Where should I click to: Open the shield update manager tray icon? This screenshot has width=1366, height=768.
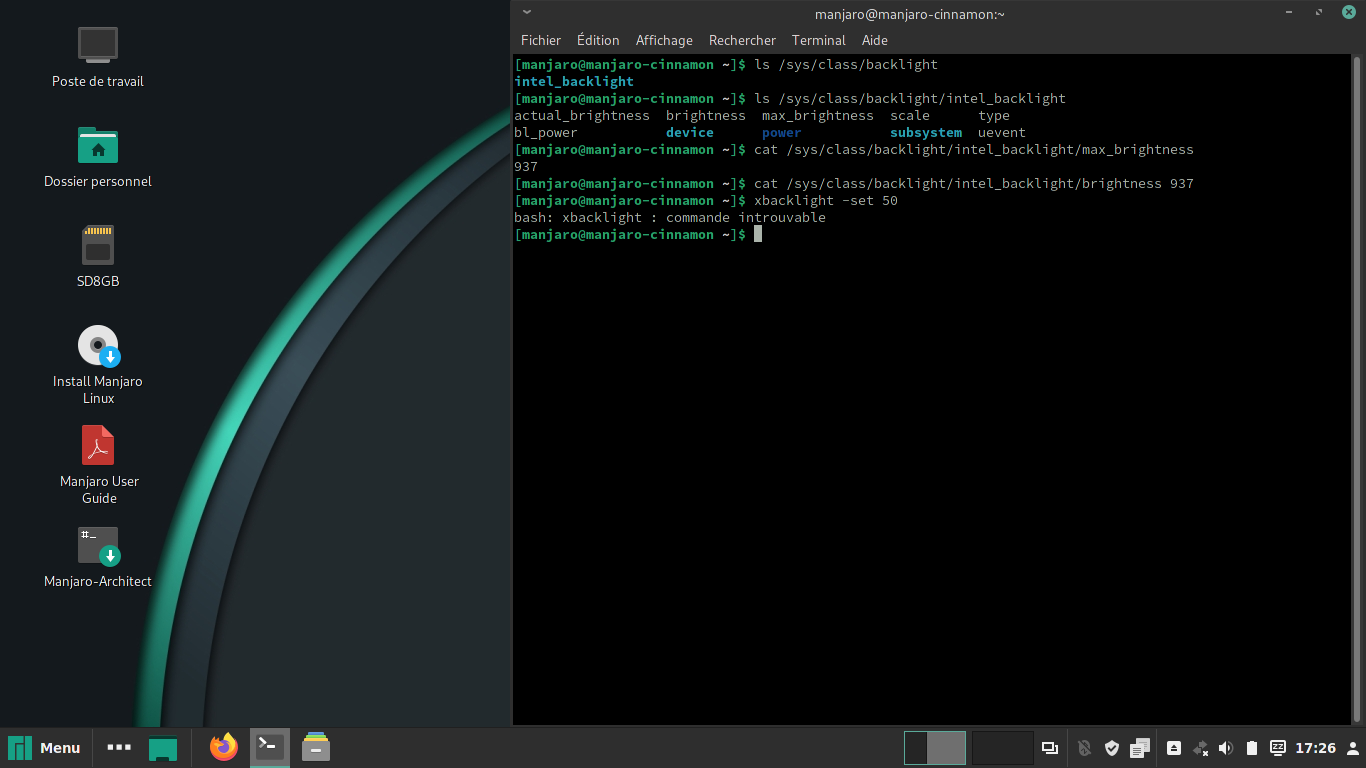[1112, 748]
